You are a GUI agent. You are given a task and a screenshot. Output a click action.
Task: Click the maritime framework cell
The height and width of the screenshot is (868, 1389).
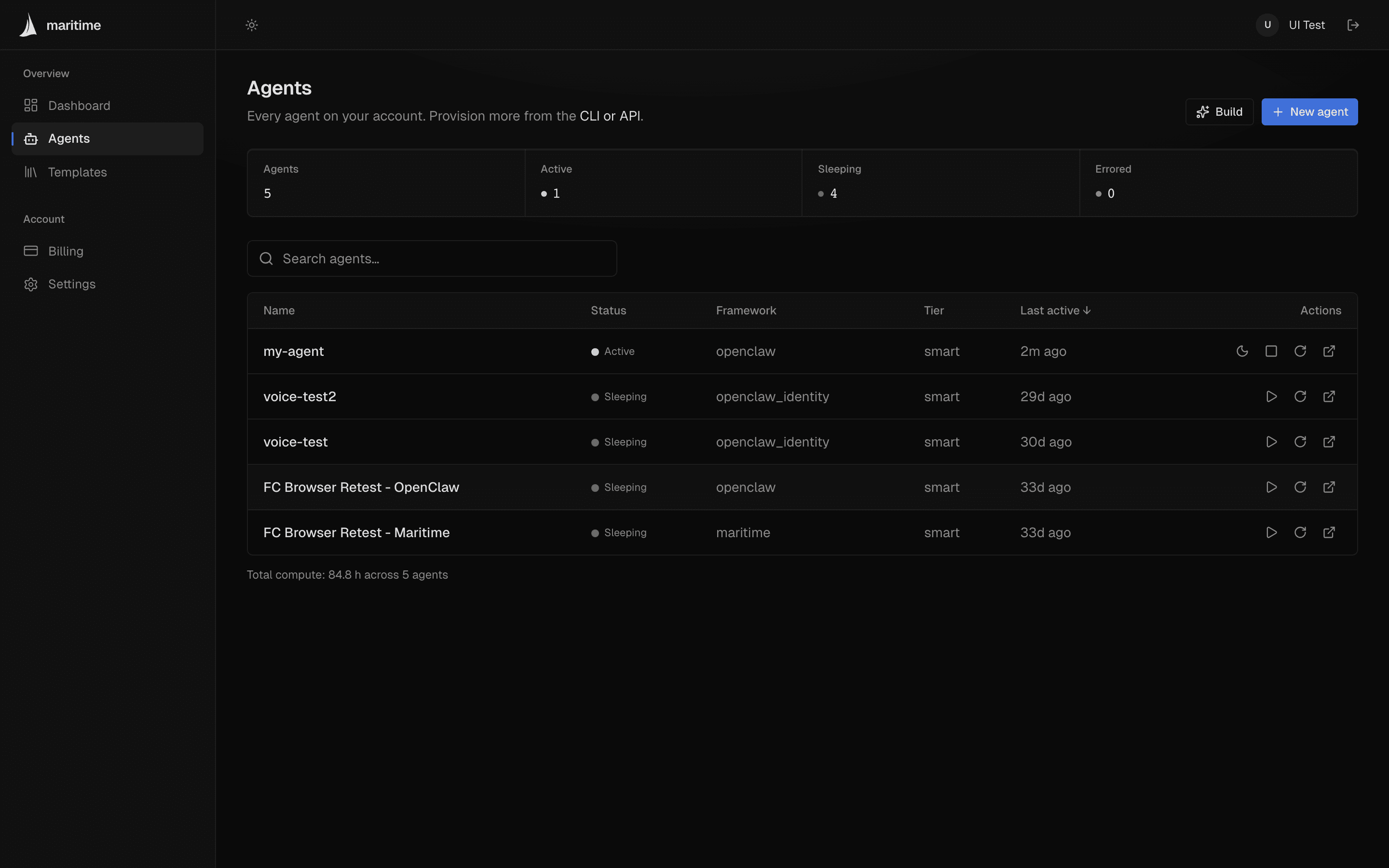[x=743, y=533]
